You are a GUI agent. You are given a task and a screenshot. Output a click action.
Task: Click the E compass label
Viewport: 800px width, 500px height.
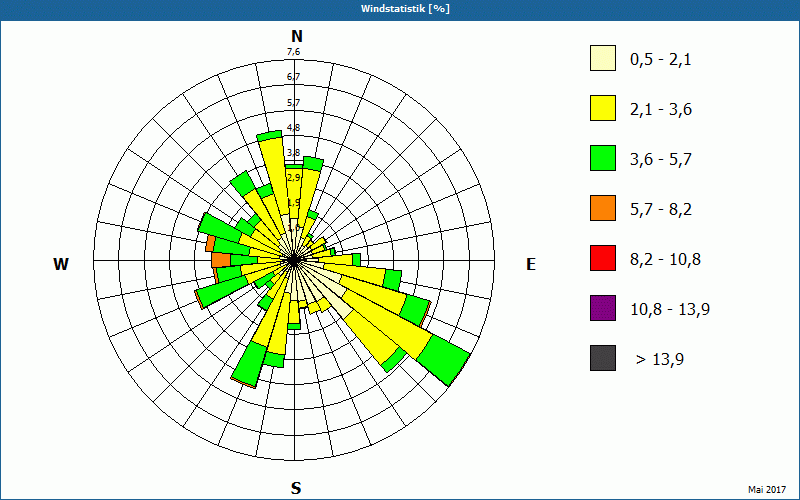click(x=531, y=264)
